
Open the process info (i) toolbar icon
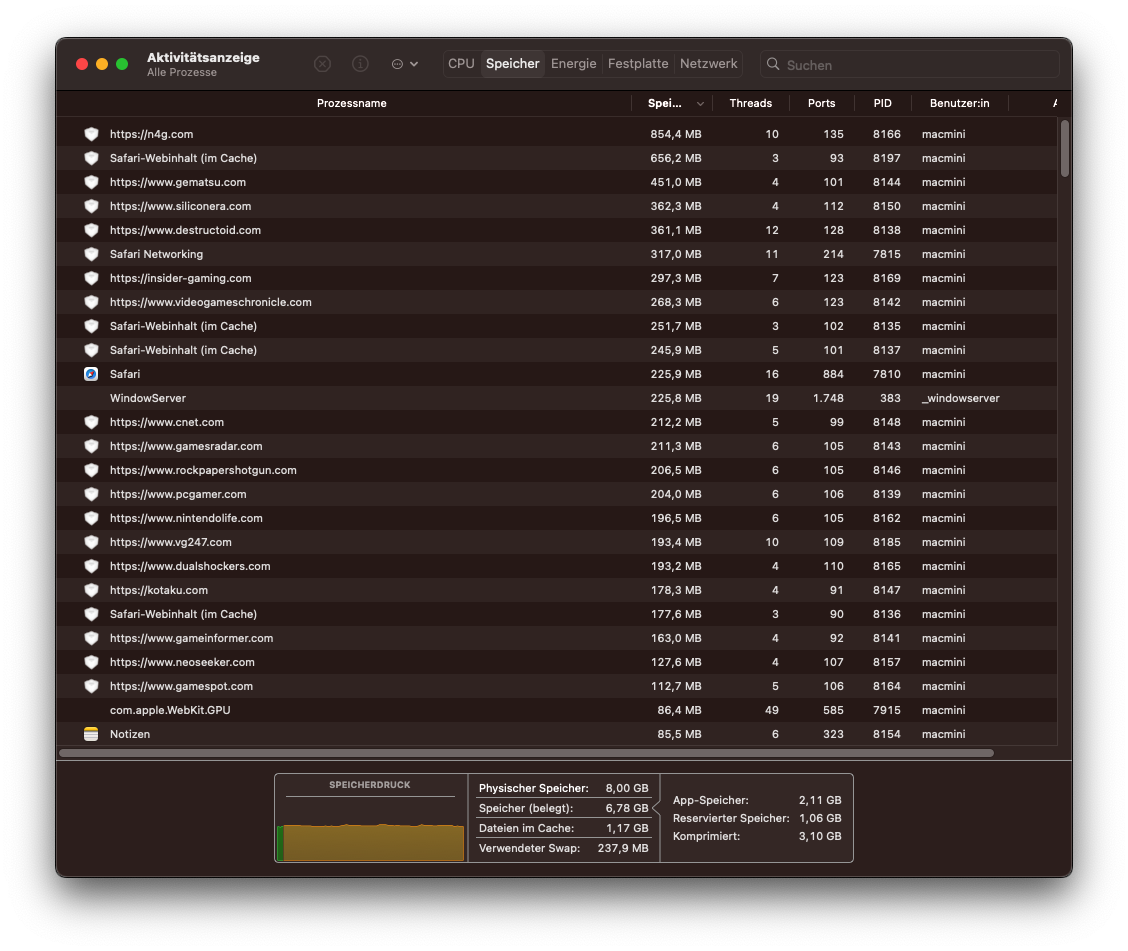pos(360,64)
